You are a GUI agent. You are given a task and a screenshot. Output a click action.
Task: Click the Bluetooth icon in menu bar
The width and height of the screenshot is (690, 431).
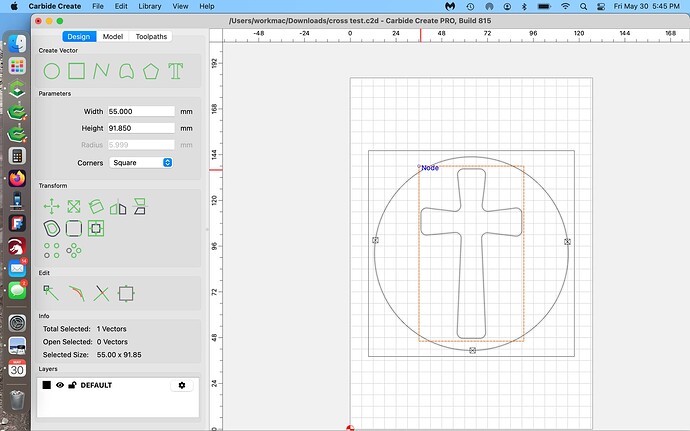(x=524, y=6)
